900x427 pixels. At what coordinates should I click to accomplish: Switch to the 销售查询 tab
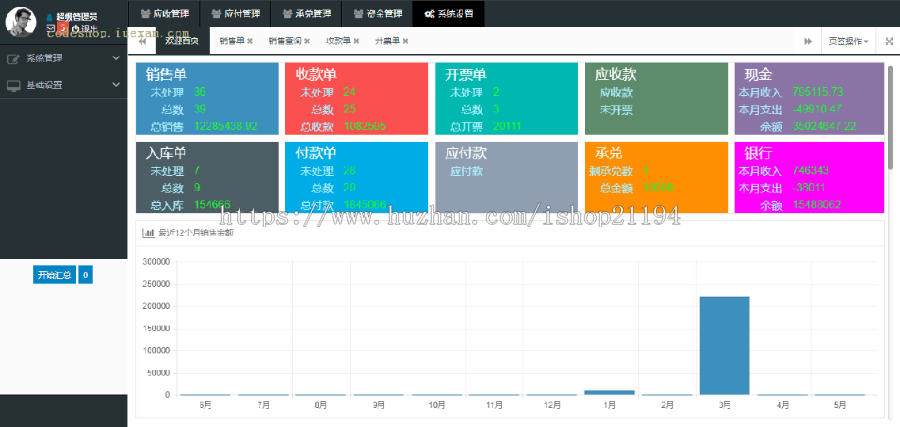click(x=285, y=41)
